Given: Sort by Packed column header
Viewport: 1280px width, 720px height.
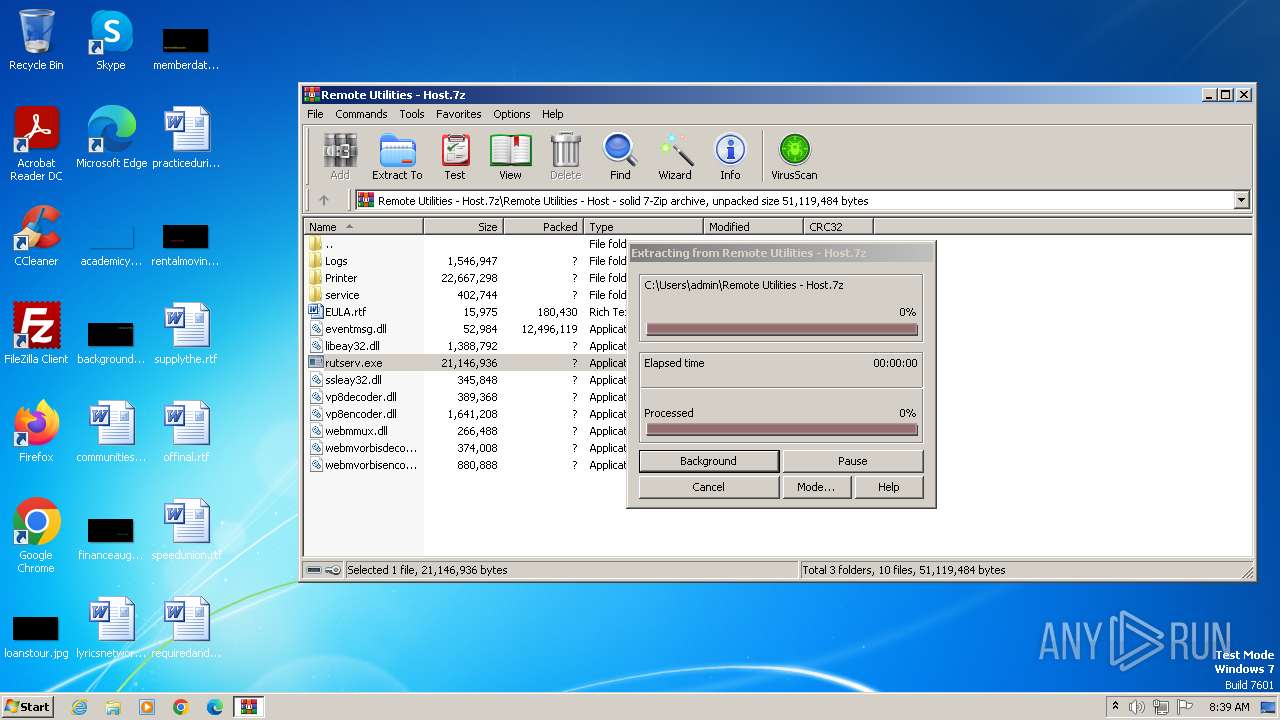Looking at the screenshot, I should pos(544,227).
